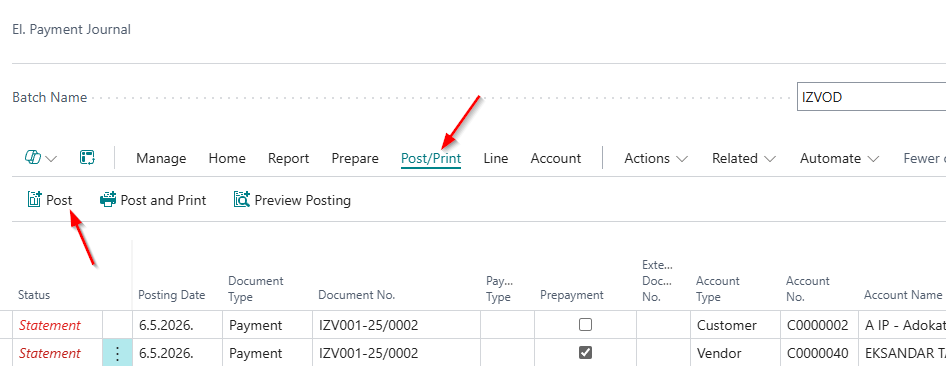Open the Account tab

click(x=556, y=159)
